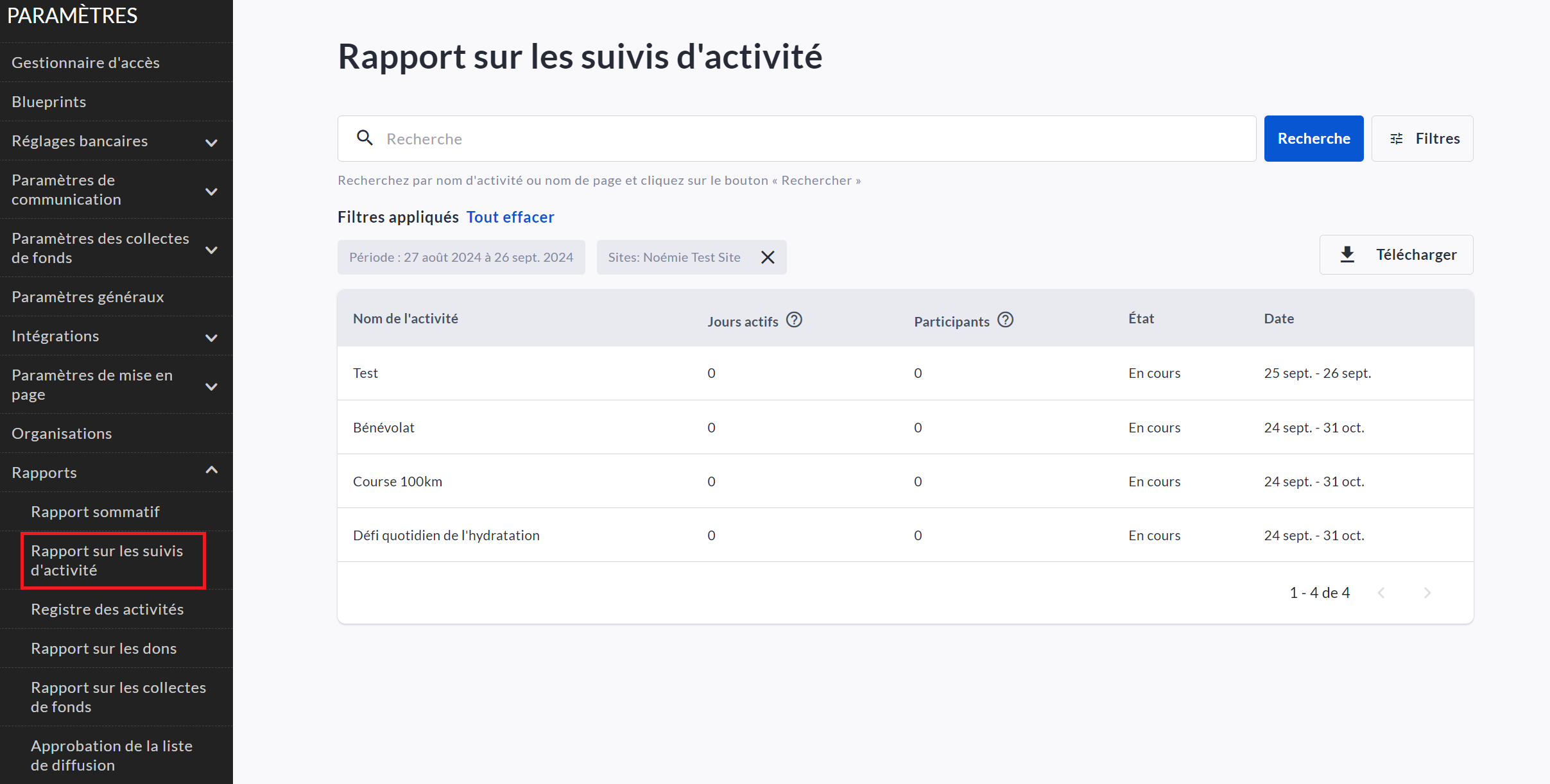The width and height of the screenshot is (1550, 784).
Task: Remove the Noémie Test Site filter
Action: 768,257
